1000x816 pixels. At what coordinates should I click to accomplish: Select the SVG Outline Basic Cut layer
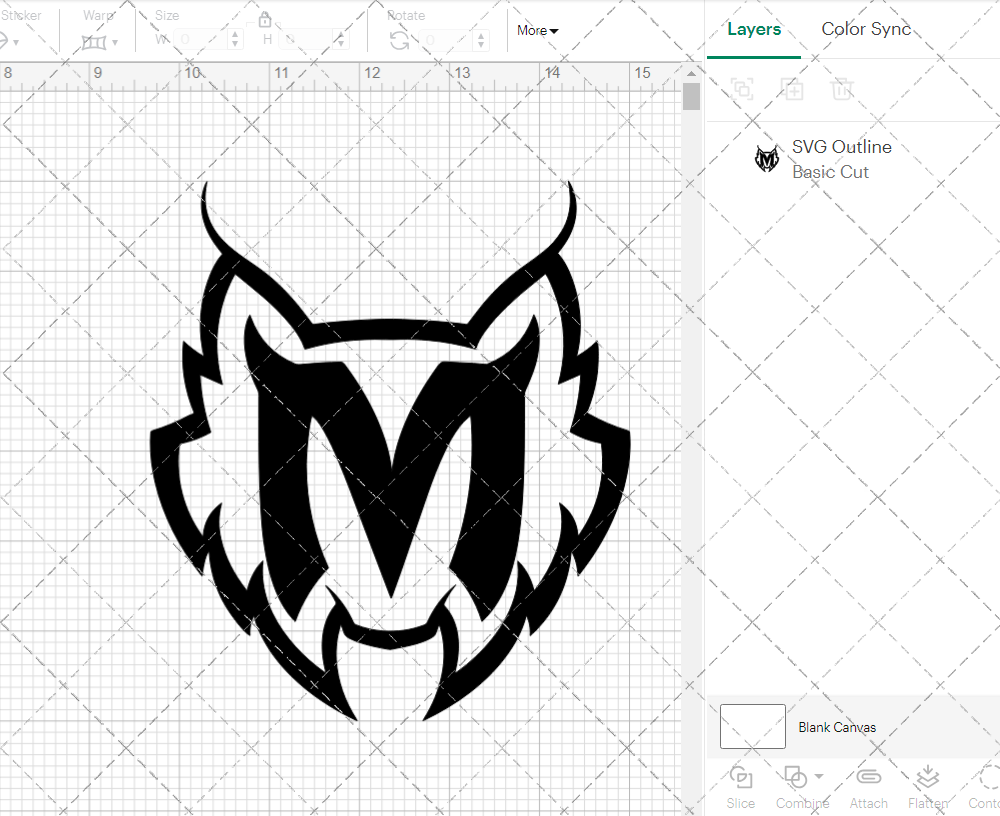click(x=842, y=158)
